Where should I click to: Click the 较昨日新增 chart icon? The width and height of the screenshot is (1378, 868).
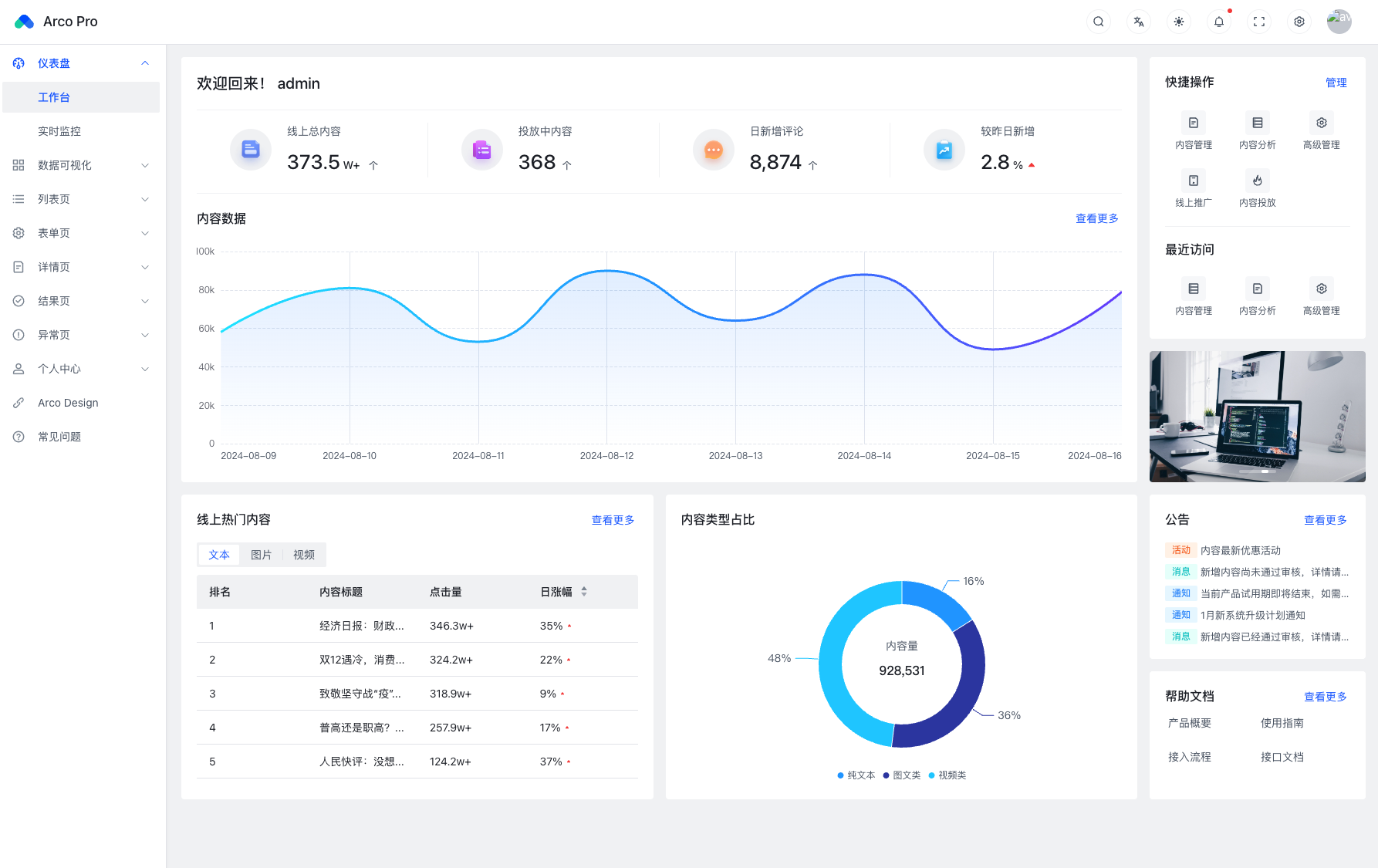[x=944, y=150]
